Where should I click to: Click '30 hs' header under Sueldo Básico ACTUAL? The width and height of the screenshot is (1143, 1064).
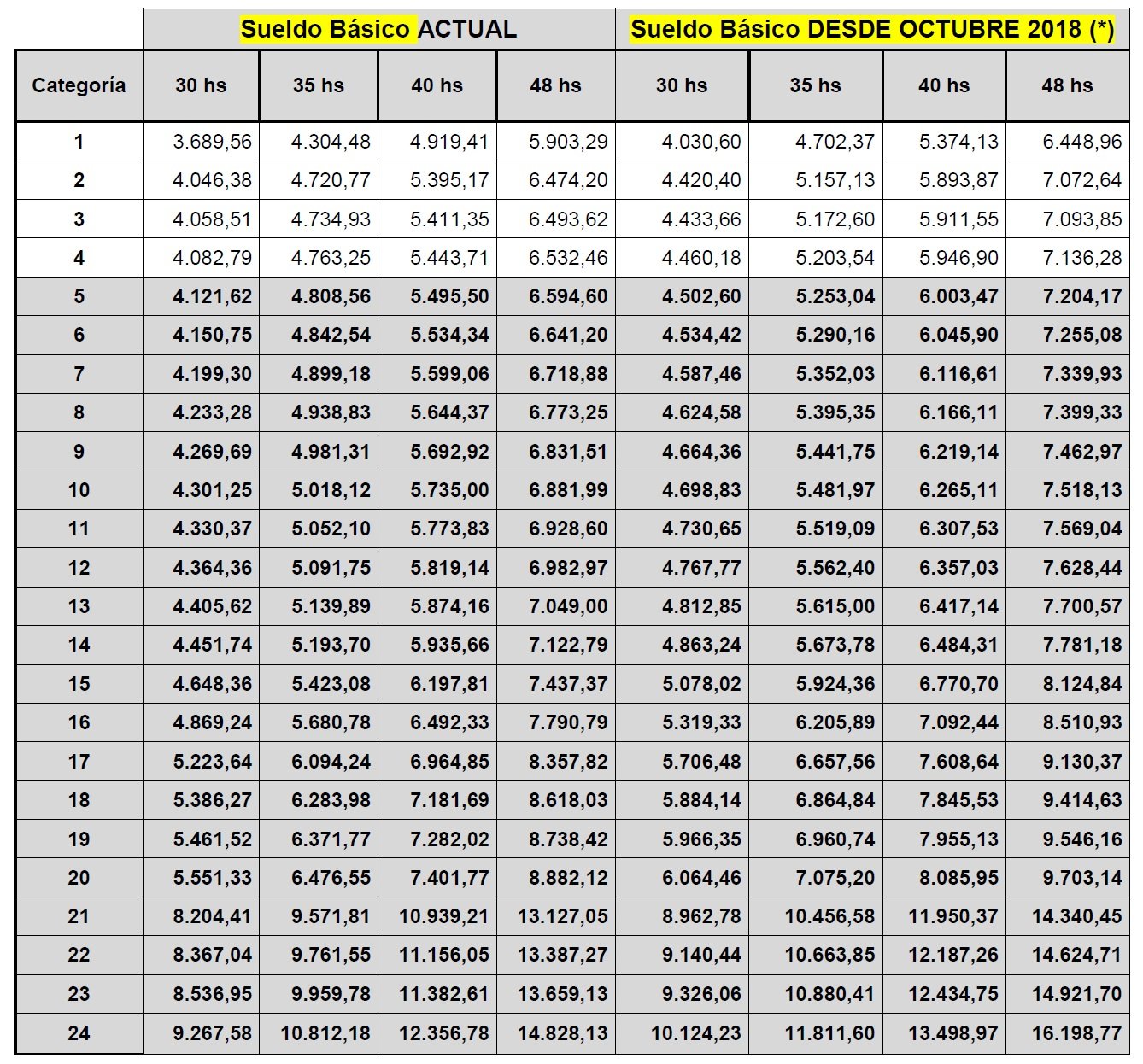[201, 85]
